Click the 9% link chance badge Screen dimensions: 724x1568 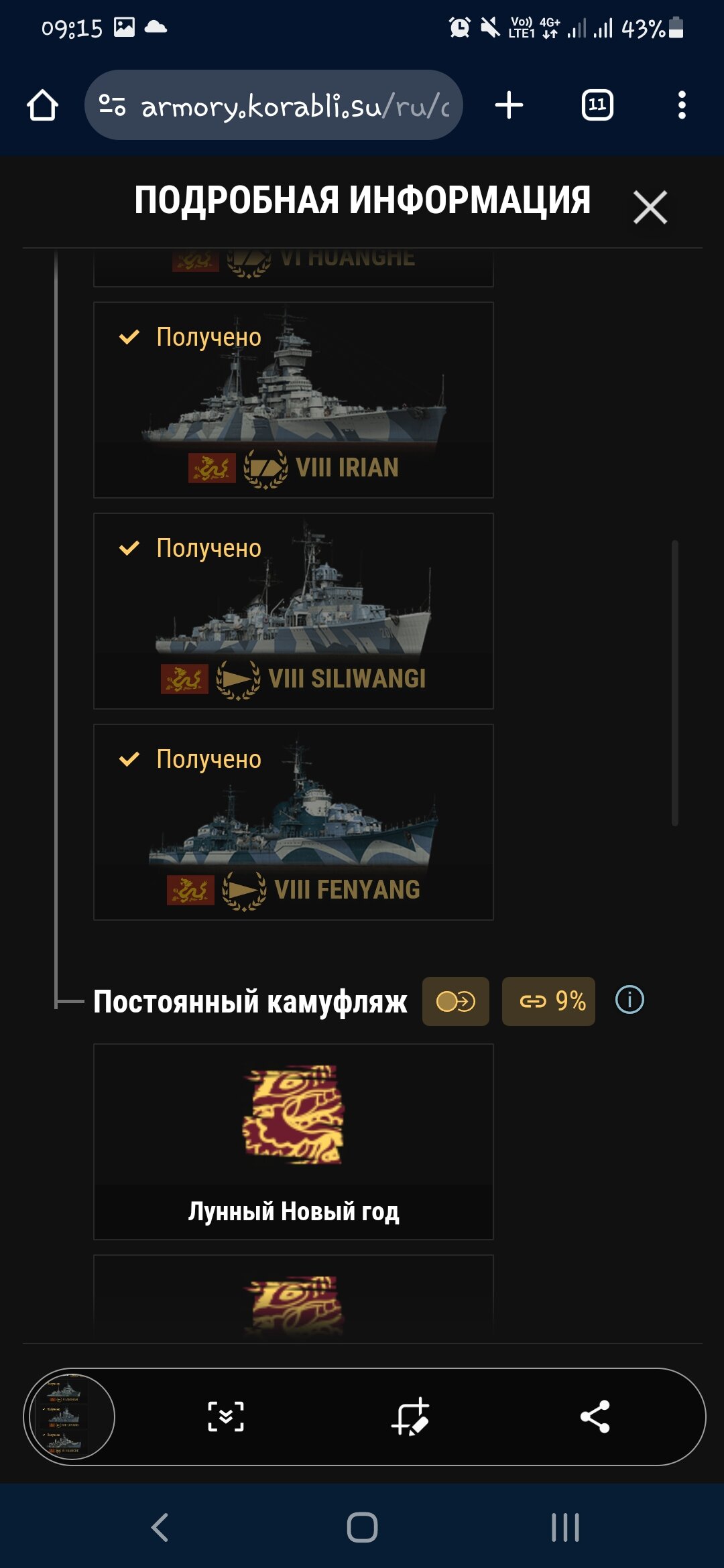pyautogui.click(x=548, y=1001)
